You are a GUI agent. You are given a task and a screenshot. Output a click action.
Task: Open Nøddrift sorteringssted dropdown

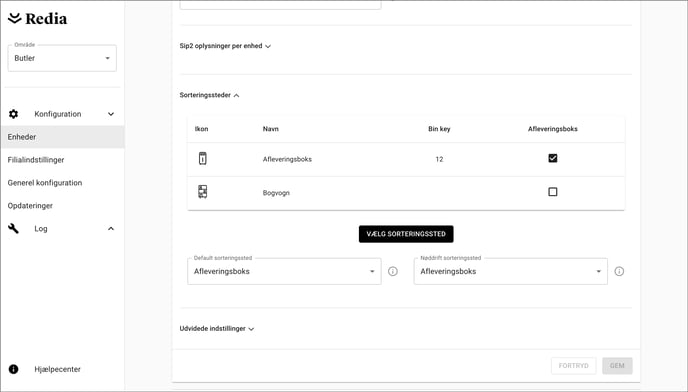click(510, 271)
